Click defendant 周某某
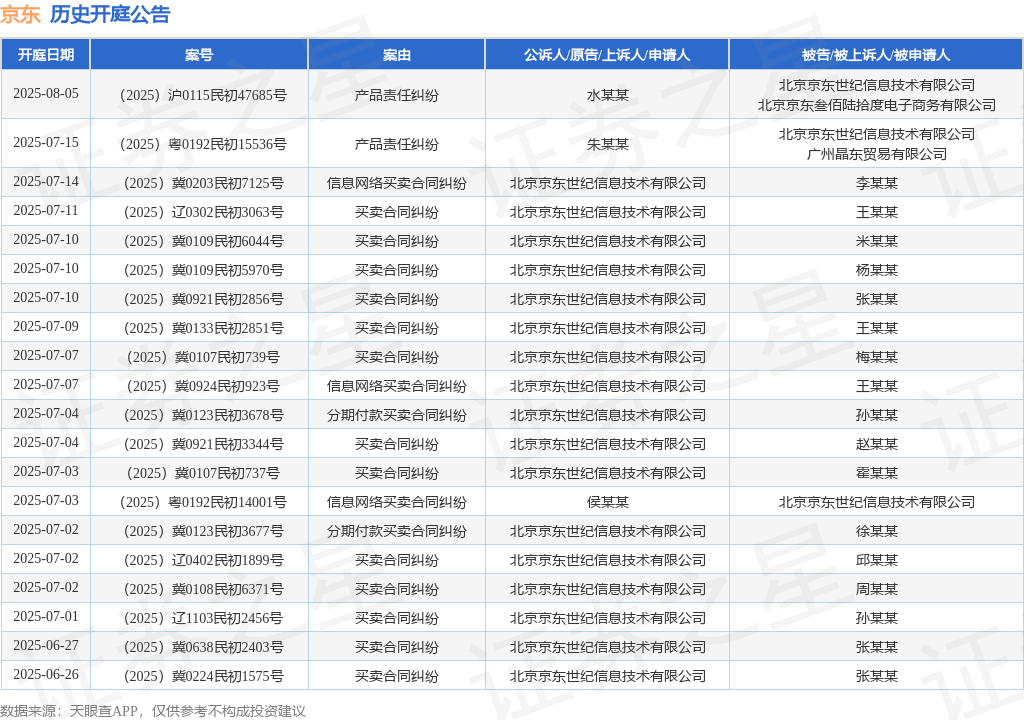This screenshot has height=720, width=1024. (876, 589)
